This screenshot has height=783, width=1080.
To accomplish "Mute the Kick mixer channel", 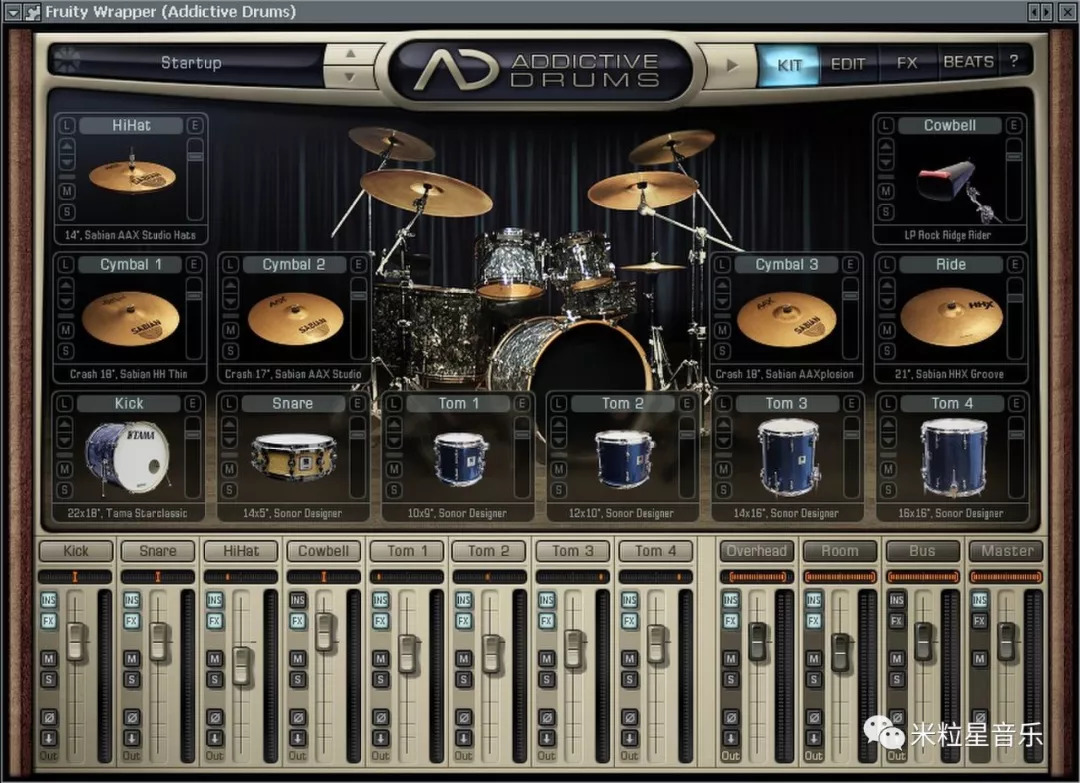I will [x=48, y=658].
